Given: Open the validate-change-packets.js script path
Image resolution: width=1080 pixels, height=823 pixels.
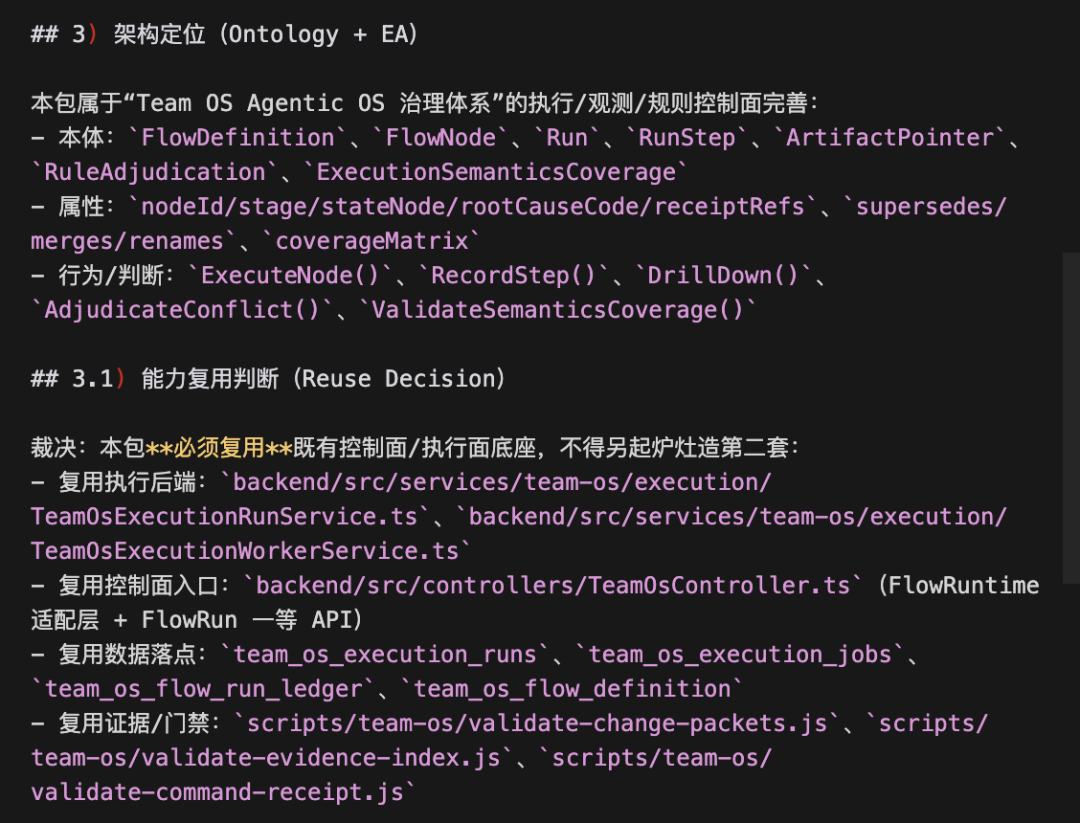Looking at the screenshot, I should pyautogui.click(x=537, y=723).
